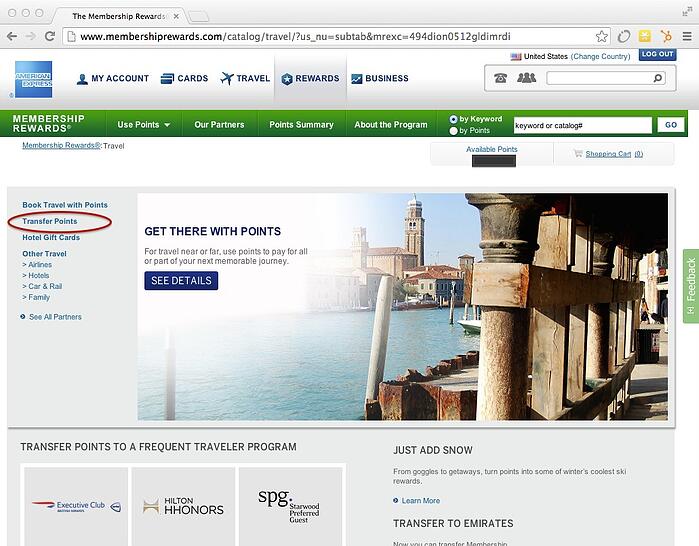The width and height of the screenshot is (699, 546).
Task: Select the by Keyword radio button
Action: click(x=454, y=119)
